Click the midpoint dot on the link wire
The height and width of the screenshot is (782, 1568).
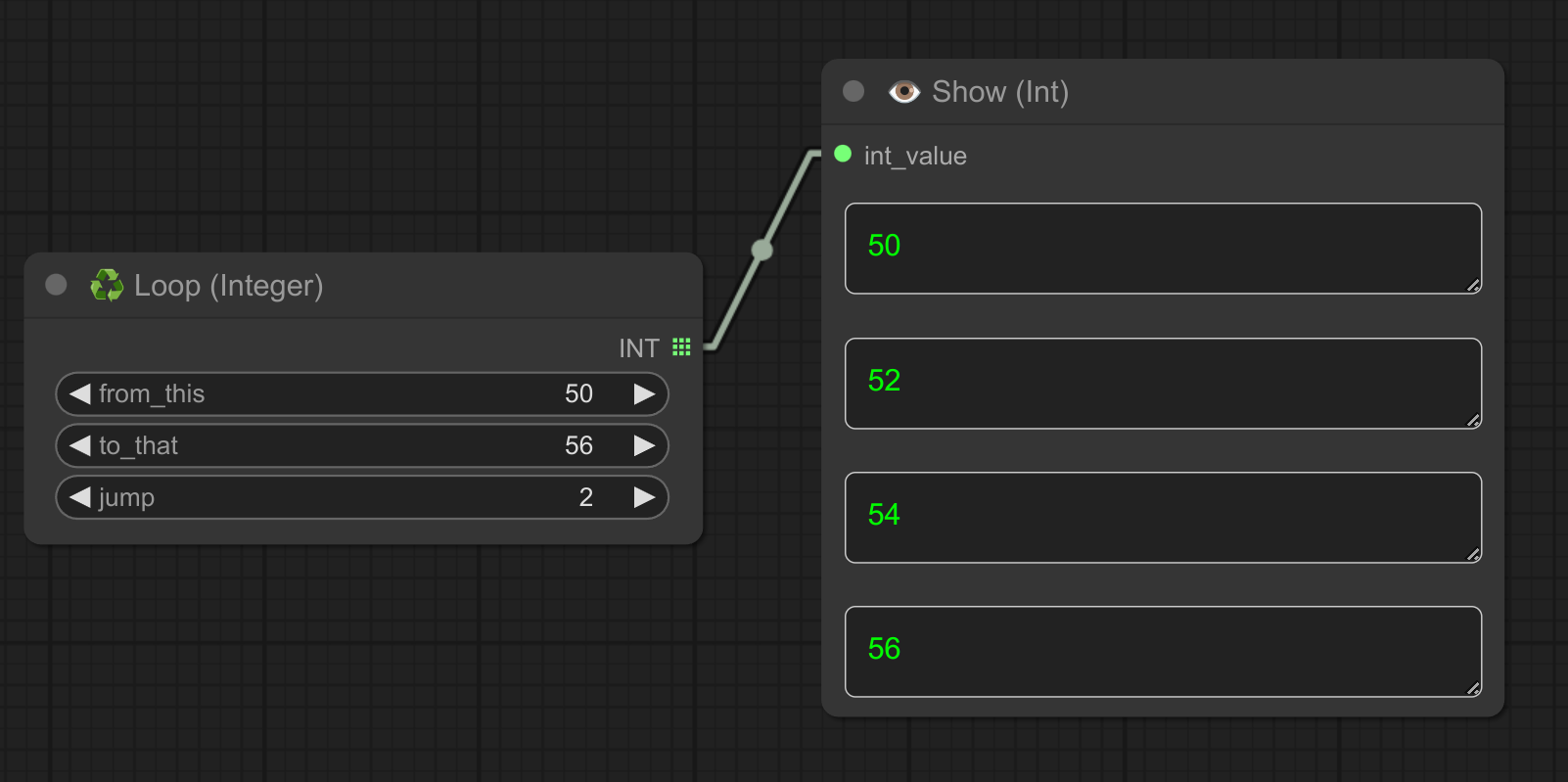coord(761,251)
